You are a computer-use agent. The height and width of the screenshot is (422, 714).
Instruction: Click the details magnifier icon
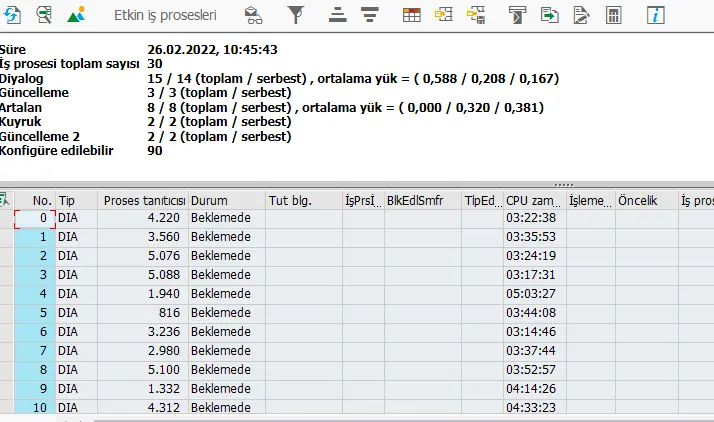coord(44,15)
